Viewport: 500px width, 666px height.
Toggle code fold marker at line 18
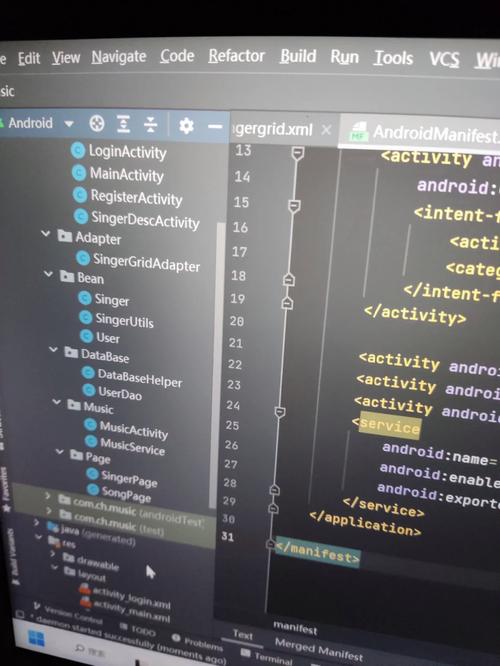coord(289,279)
